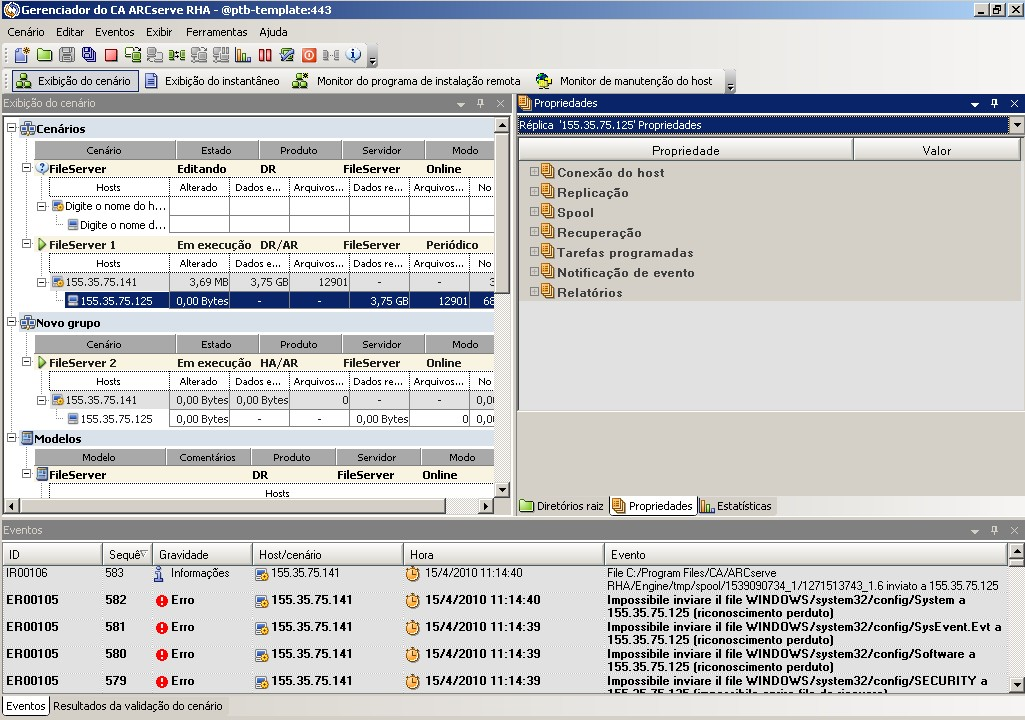Expand the Conexão do host property group
This screenshot has width=1025, height=720.
pos(535,172)
